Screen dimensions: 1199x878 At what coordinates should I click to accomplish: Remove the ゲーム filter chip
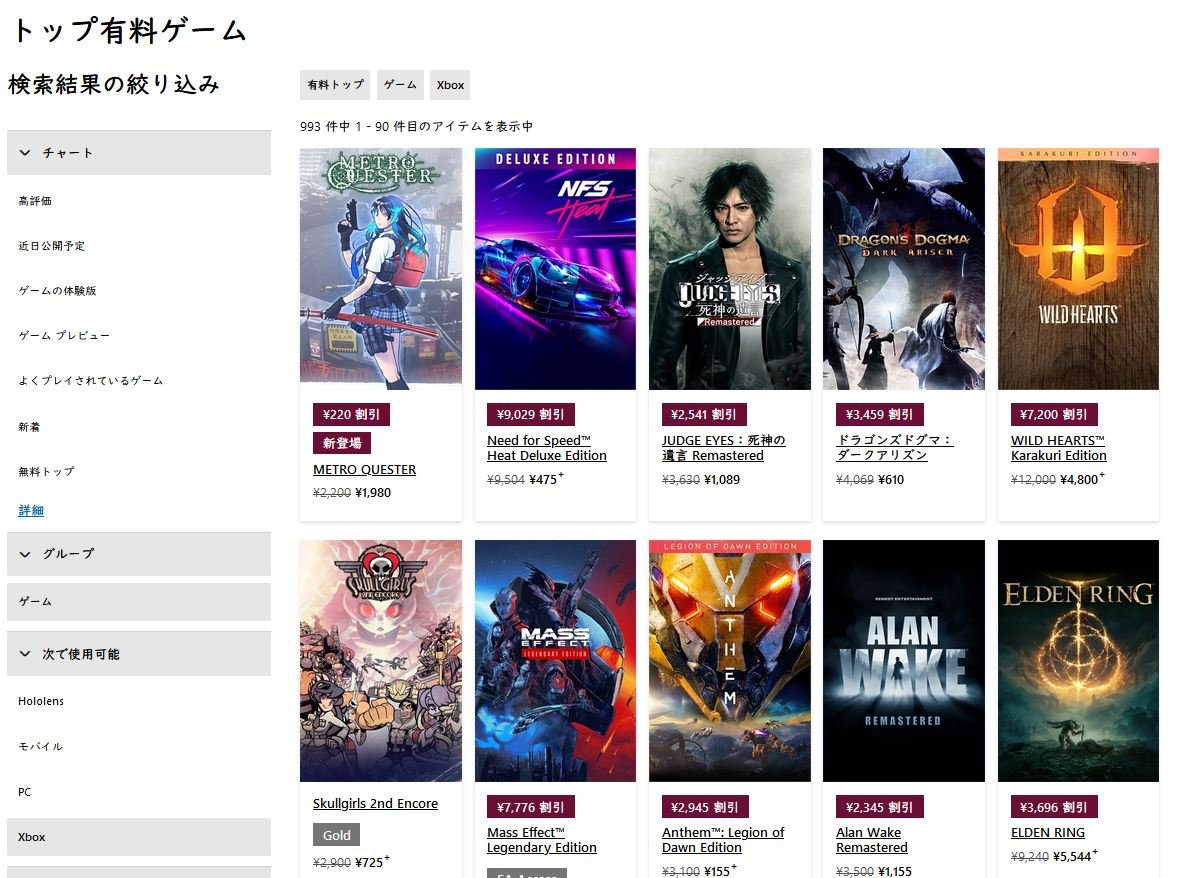tap(400, 85)
